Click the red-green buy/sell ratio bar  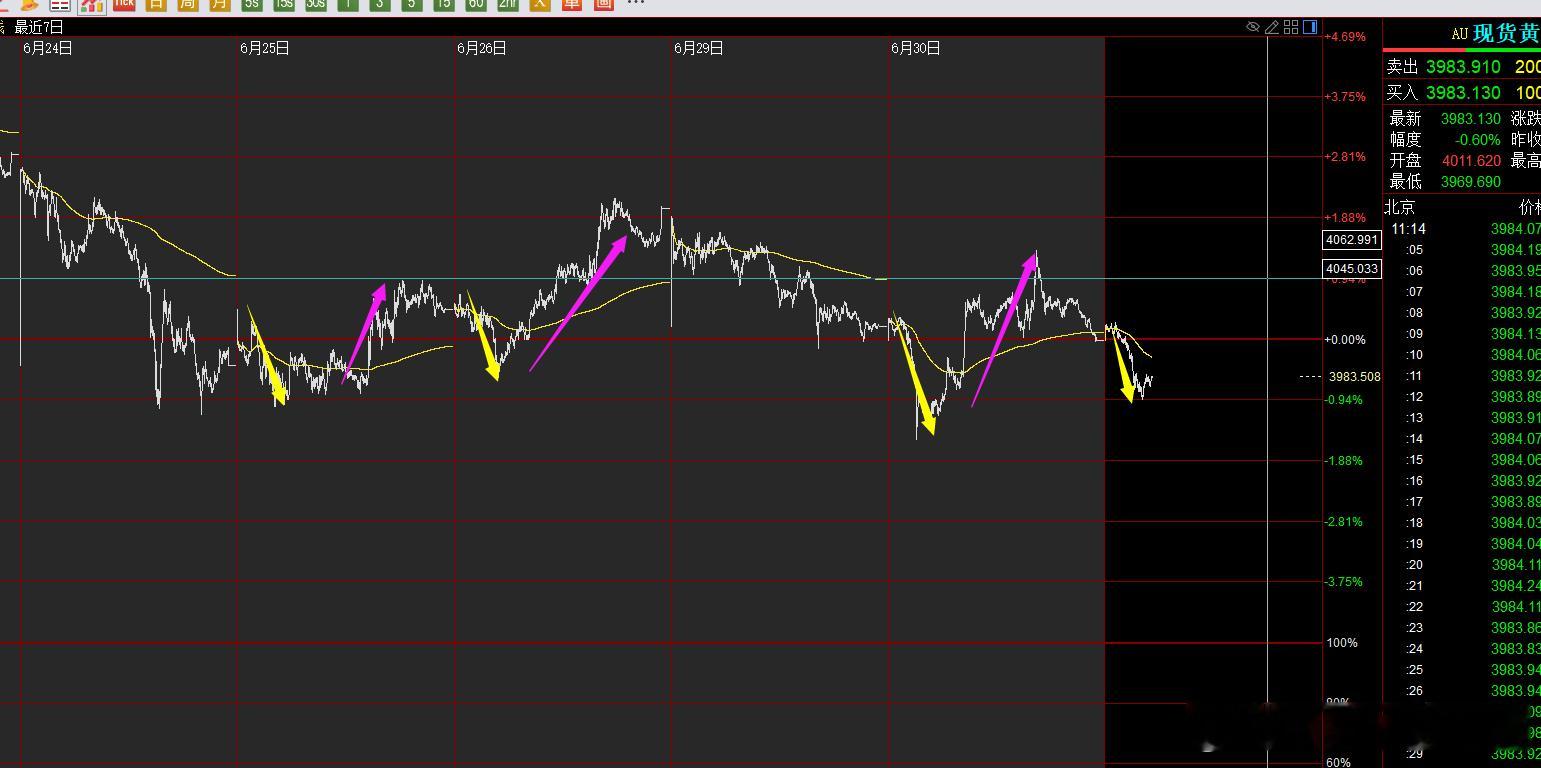click(x=1462, y=50)
